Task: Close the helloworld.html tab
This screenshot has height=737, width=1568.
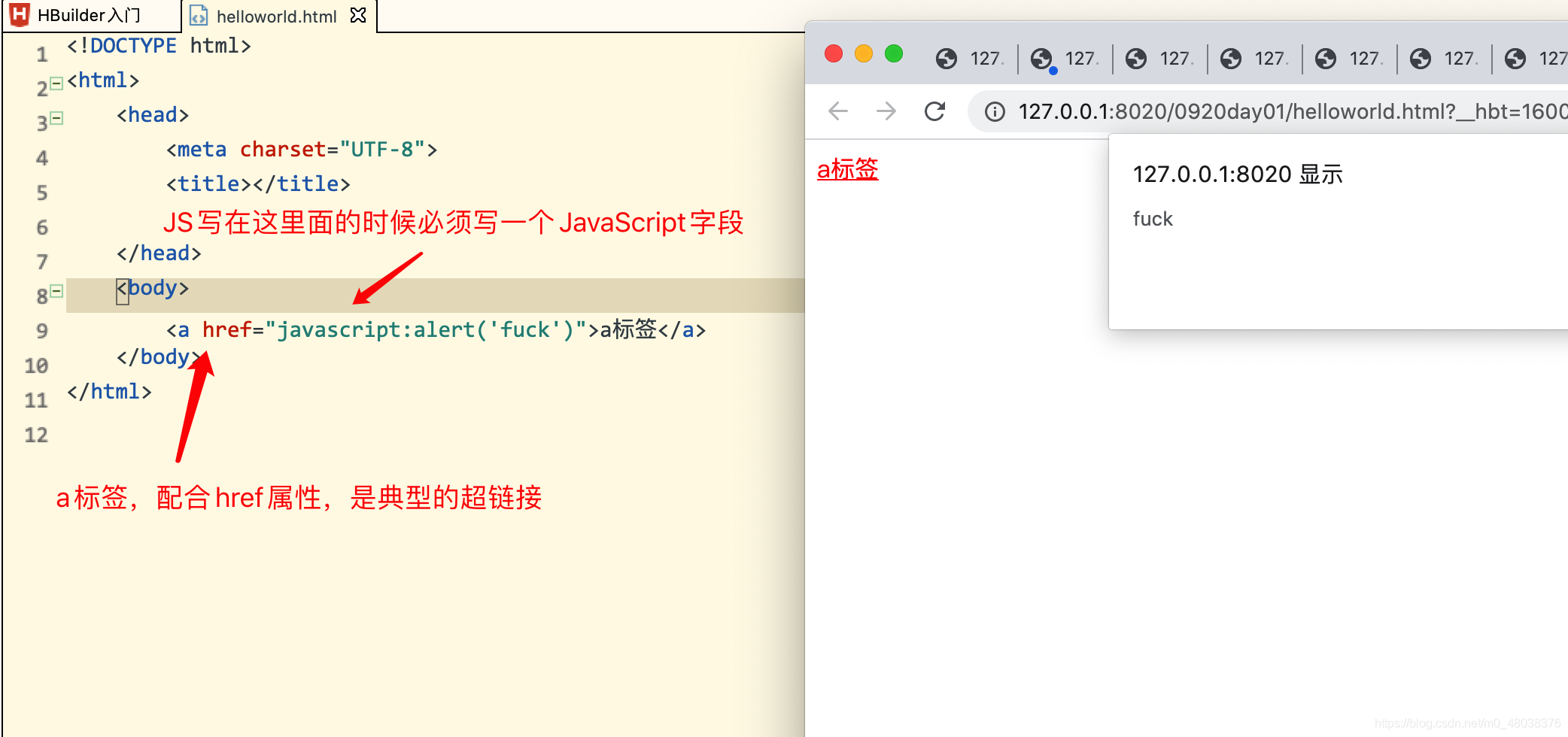Action: point(359,15)
